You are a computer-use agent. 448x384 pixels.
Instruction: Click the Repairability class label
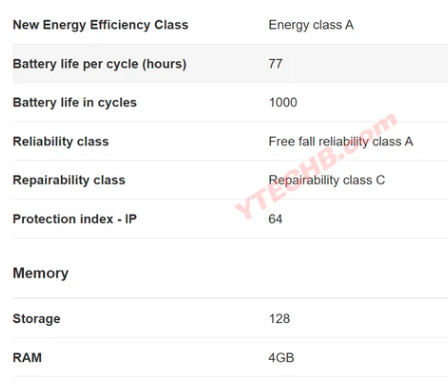click(69, 180)
